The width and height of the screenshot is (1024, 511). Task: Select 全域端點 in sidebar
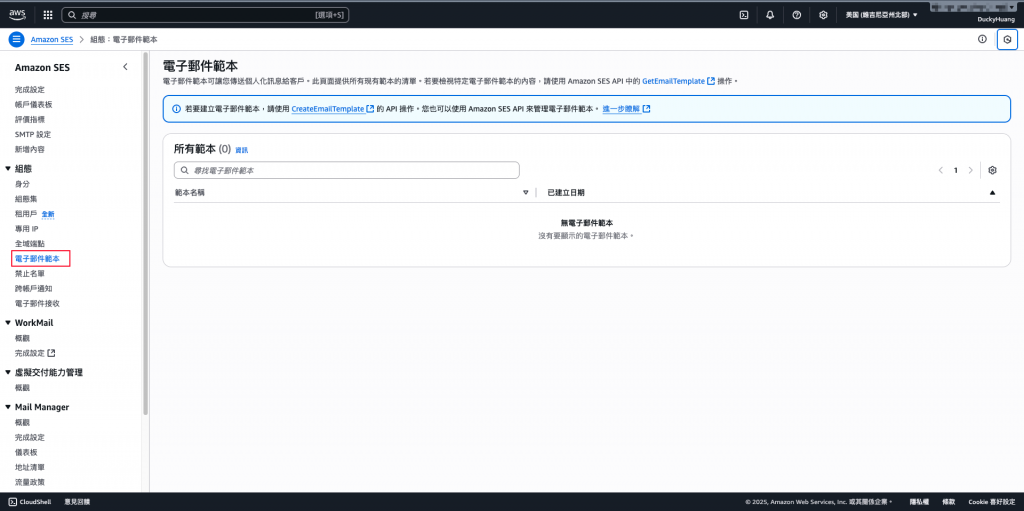point(30,244)
